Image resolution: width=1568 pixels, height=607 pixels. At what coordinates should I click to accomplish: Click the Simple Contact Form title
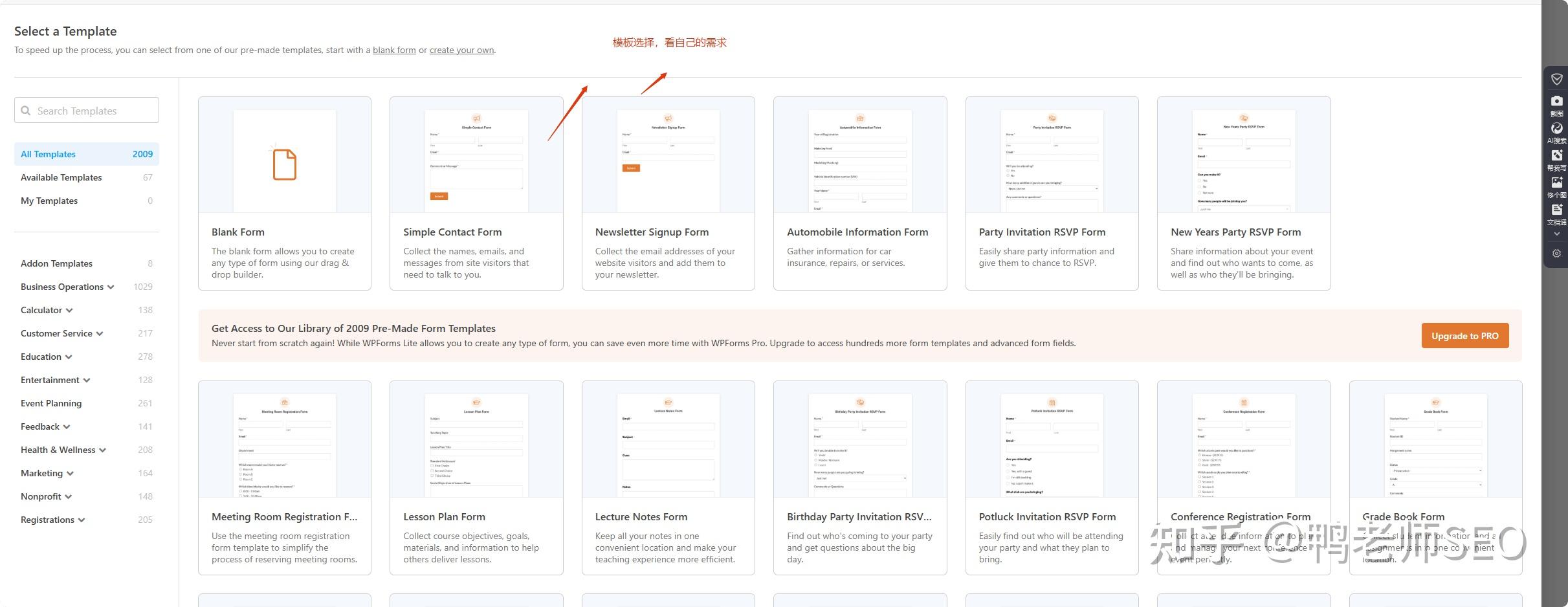click(x=452, y=232)
